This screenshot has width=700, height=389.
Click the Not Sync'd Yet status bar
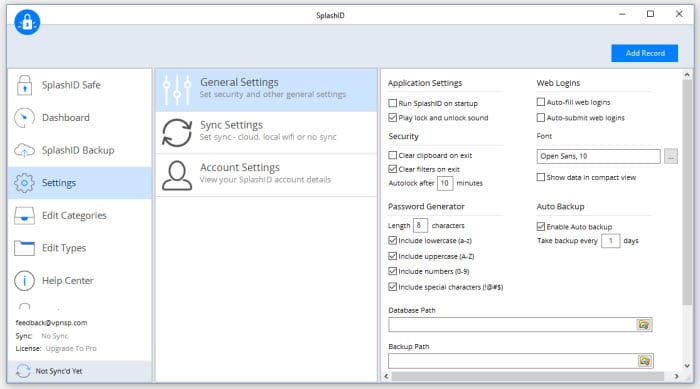(79, 371)
